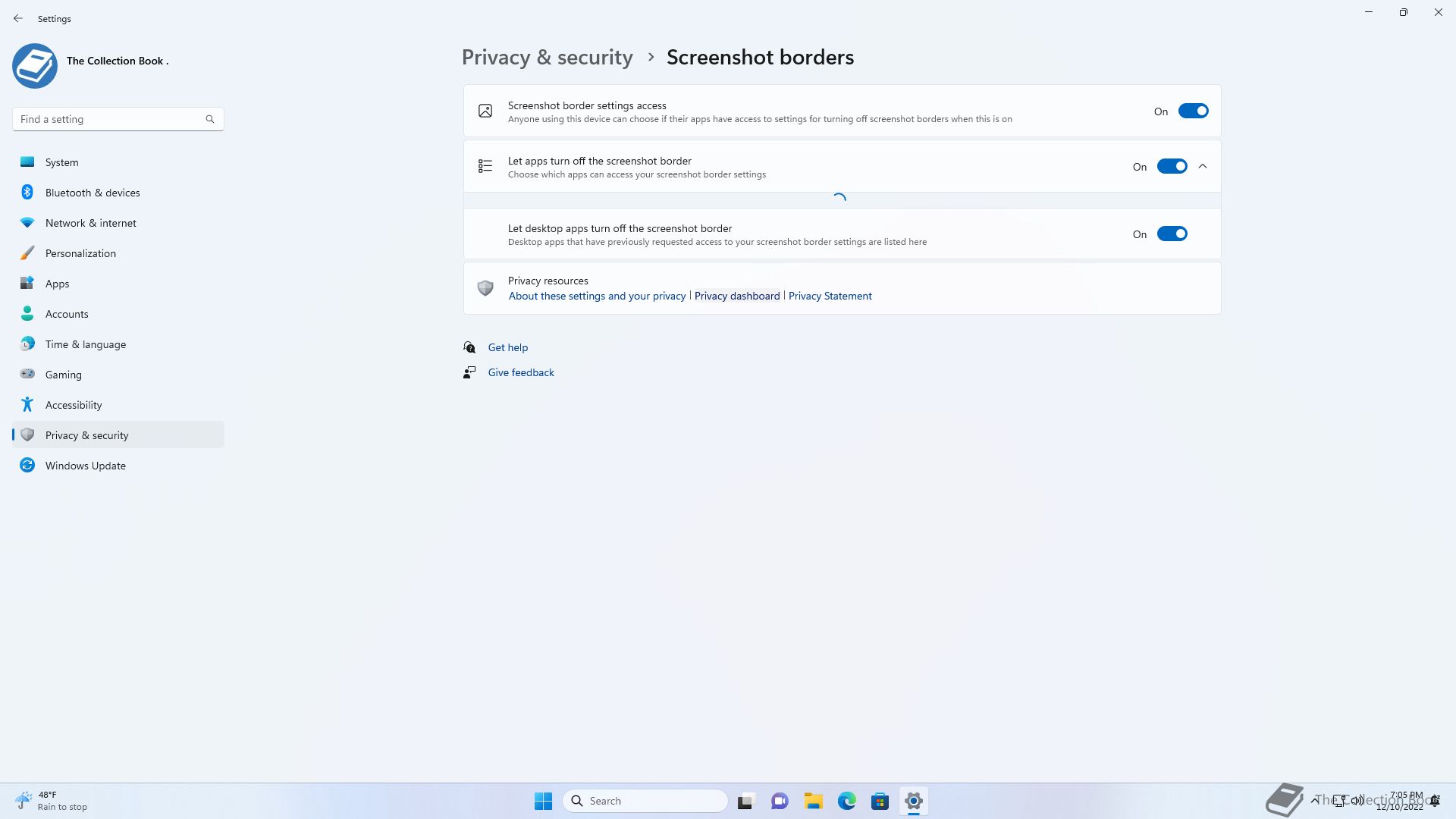Screen dimensions: 1456x819
Task: Click the Get help link
Action: 507,347
